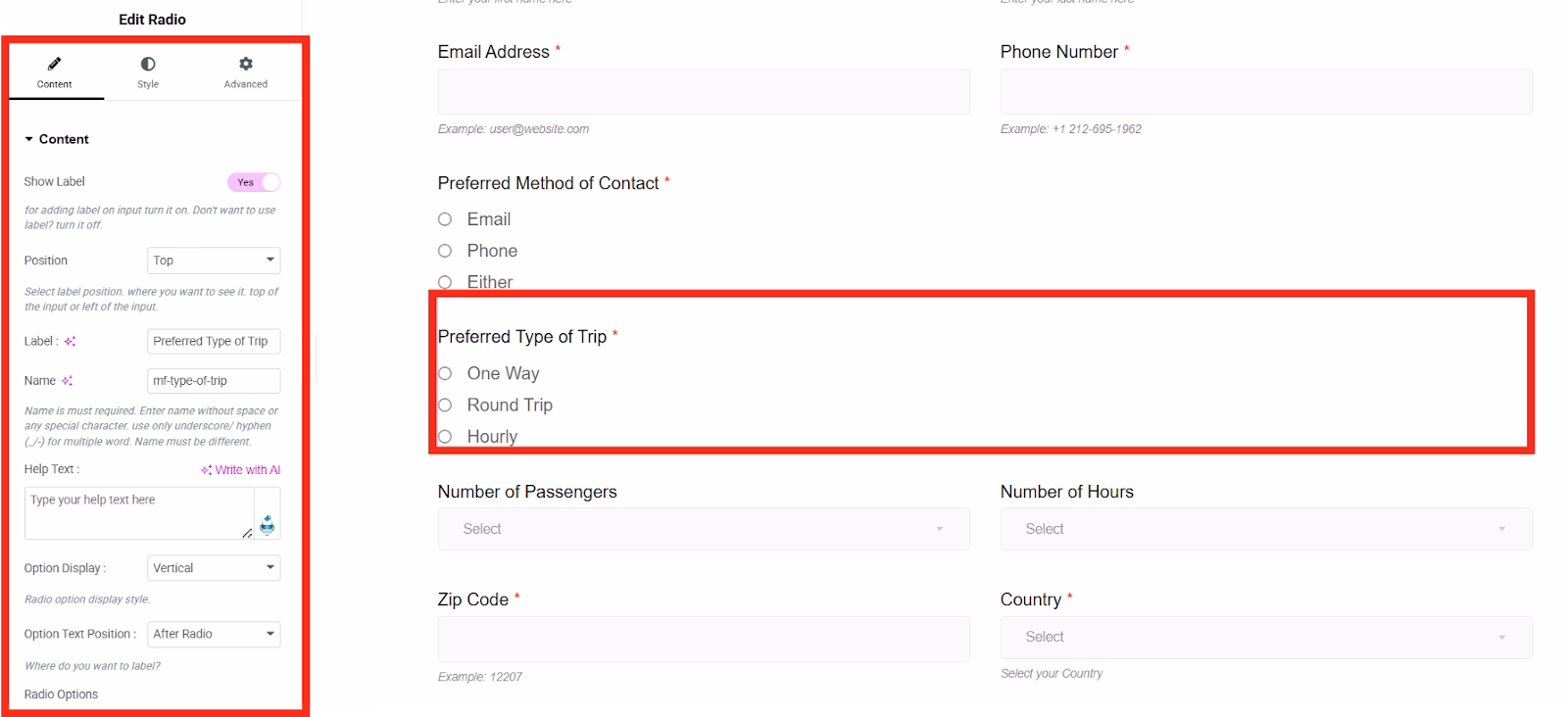This screenshot has height=717, width=1568.
Task: Click the Email Address input field
Action: [x=703, y=92]
